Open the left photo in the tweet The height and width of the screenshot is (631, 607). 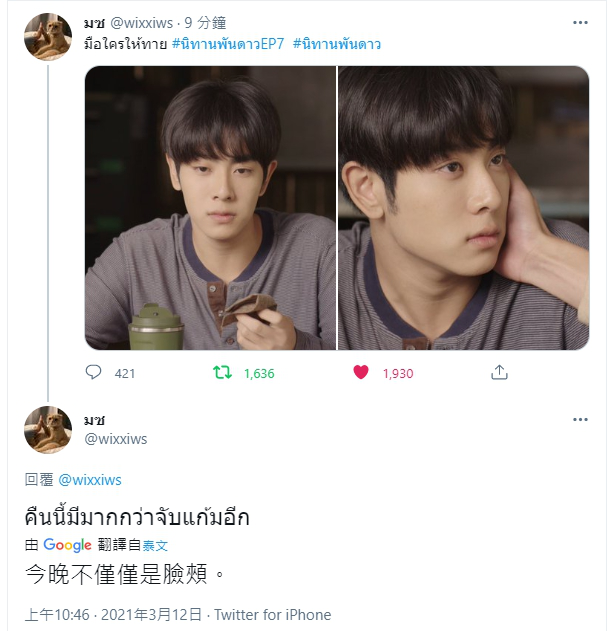pyautogui.click(x=210, y=208)
